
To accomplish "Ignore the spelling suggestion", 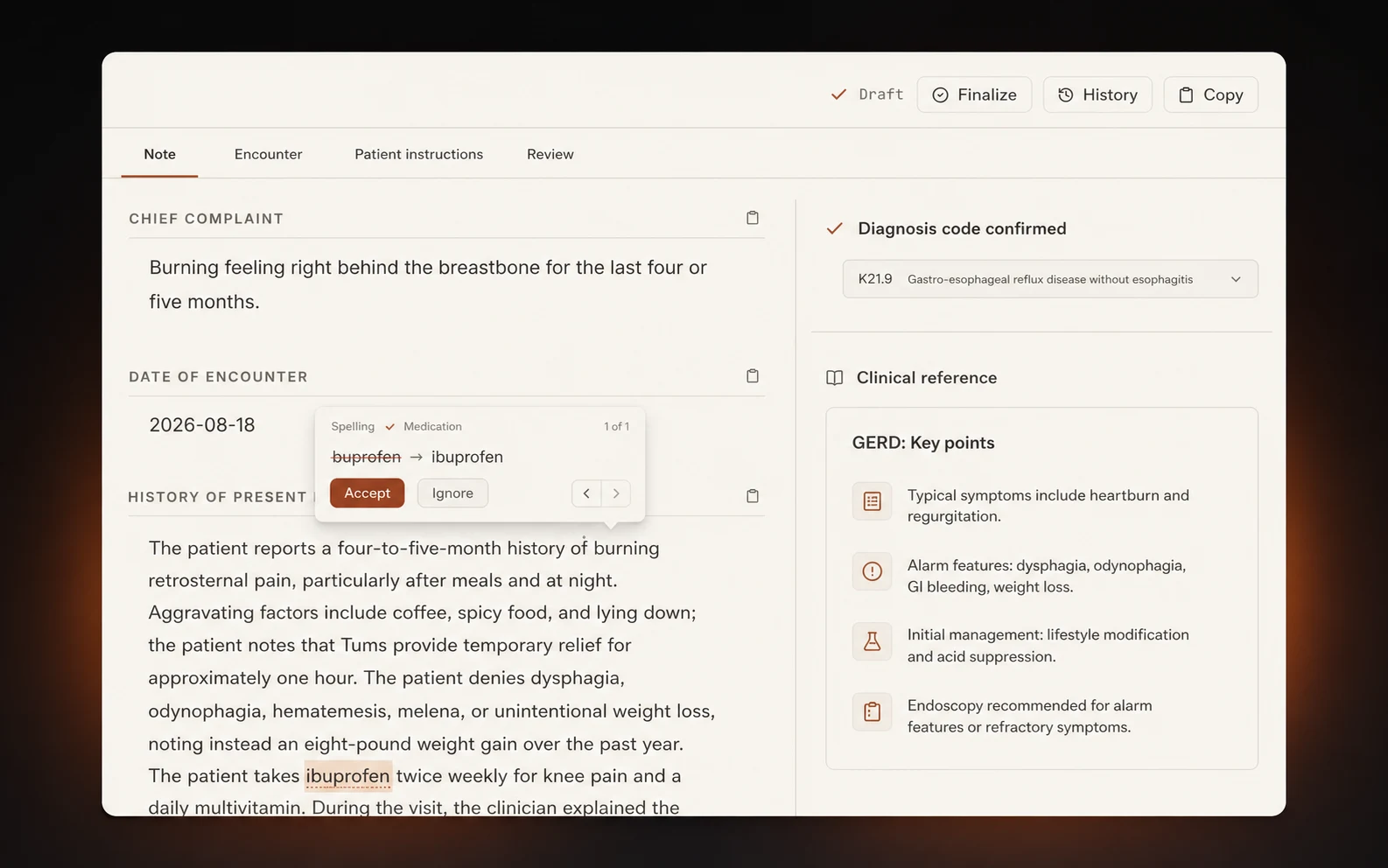I will click(452, 493).
